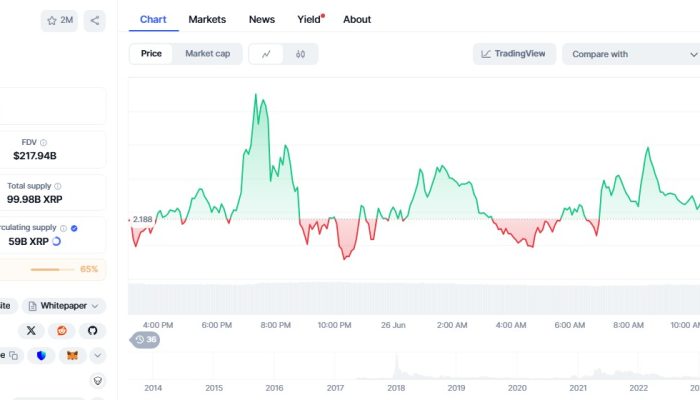This screenshot has height=400, width=700.
Task: Click the MetaMask fox wallet icon
Action: click(x=71, y=355)
